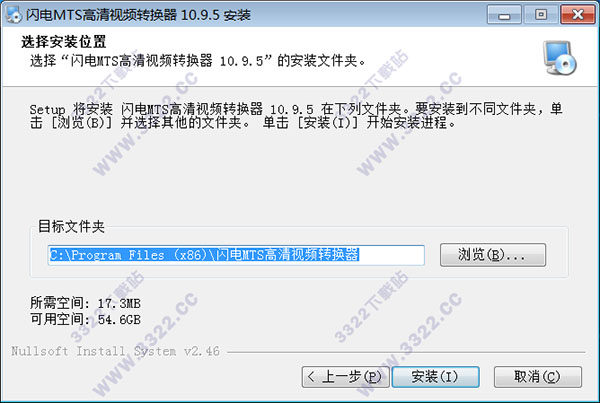
Task: Minimize the installer window
Action: [x=504, y=15]
